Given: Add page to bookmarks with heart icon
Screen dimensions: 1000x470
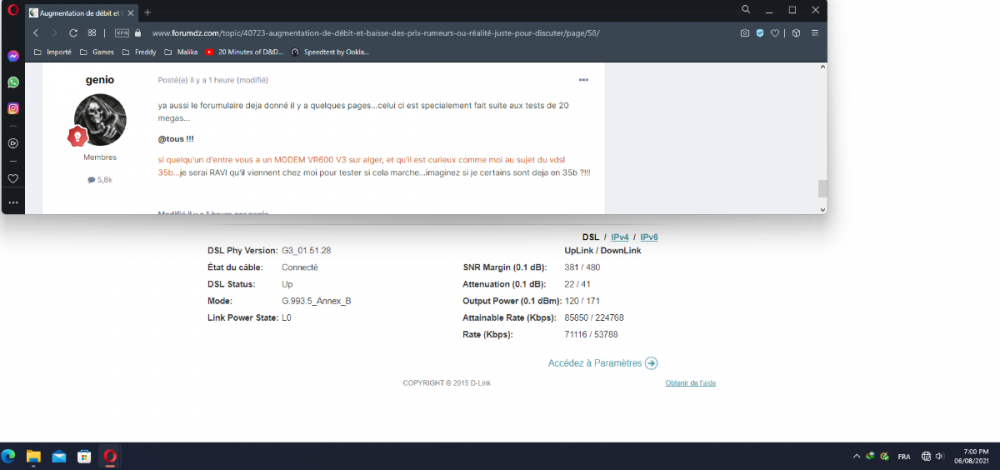Looking at the screenshot, I should tap(777, 33).
